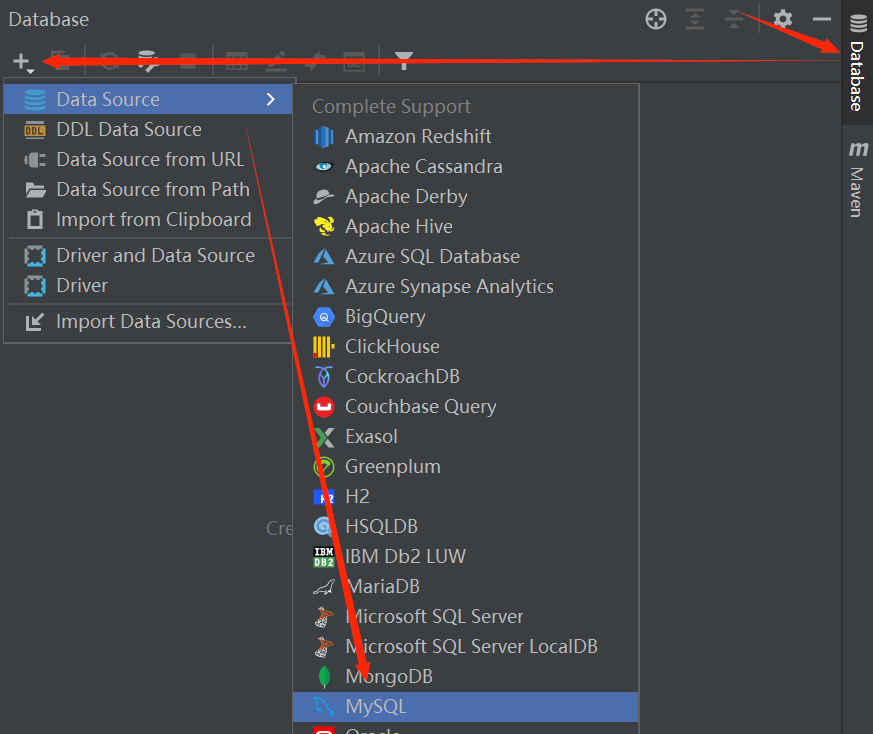Select Apache Derby
The width and height of the screenshot is (873, 734).
click(465, 197)
